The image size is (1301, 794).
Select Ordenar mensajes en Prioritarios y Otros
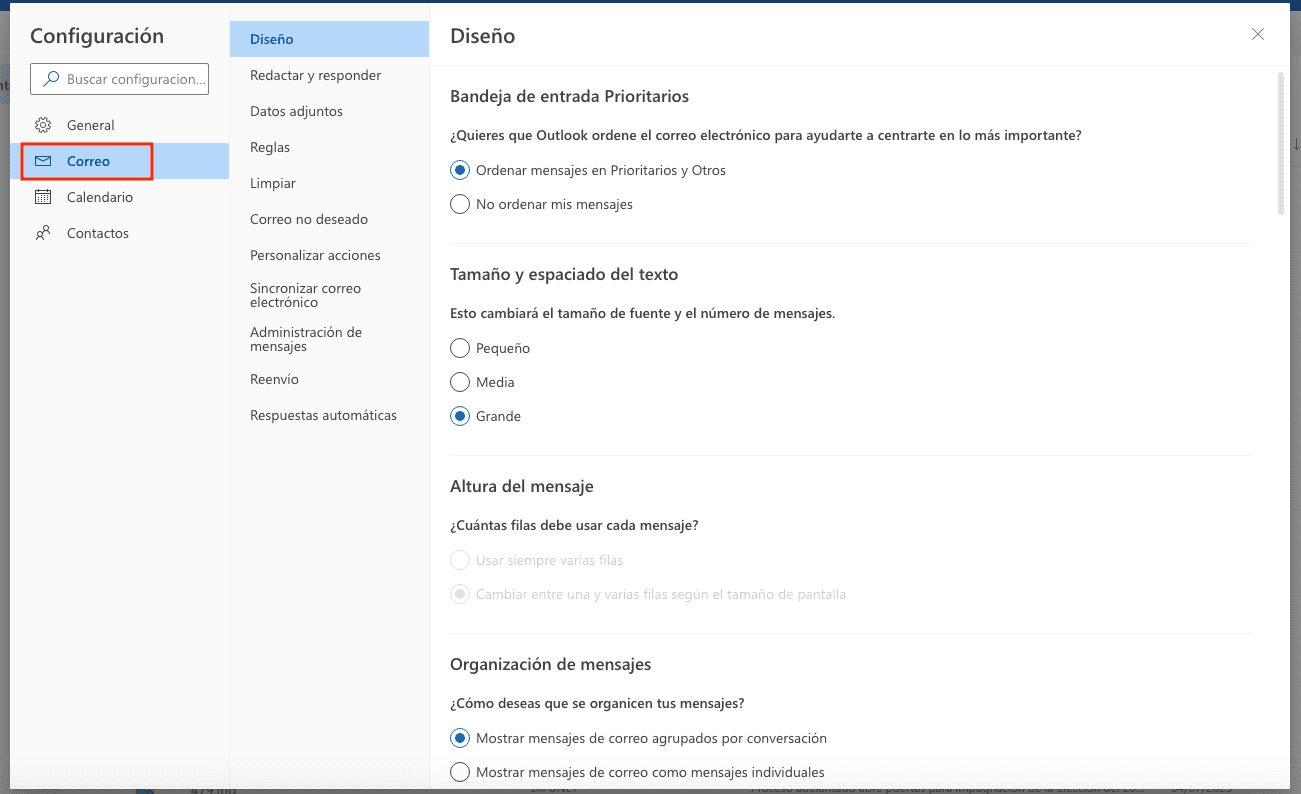point(459,170)
